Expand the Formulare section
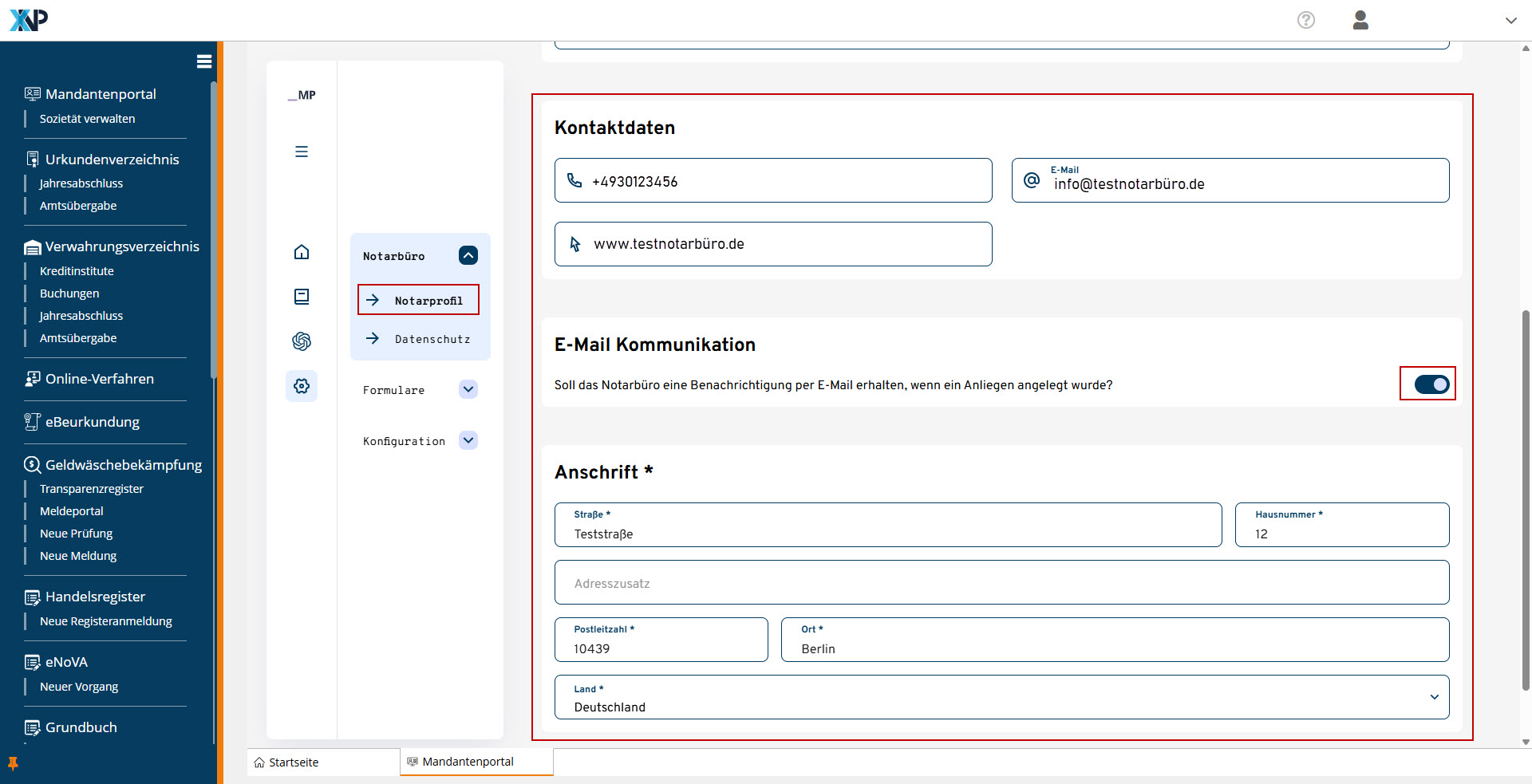The width and height of the screenshot is (1532, 784). click(x=468, y=389)
